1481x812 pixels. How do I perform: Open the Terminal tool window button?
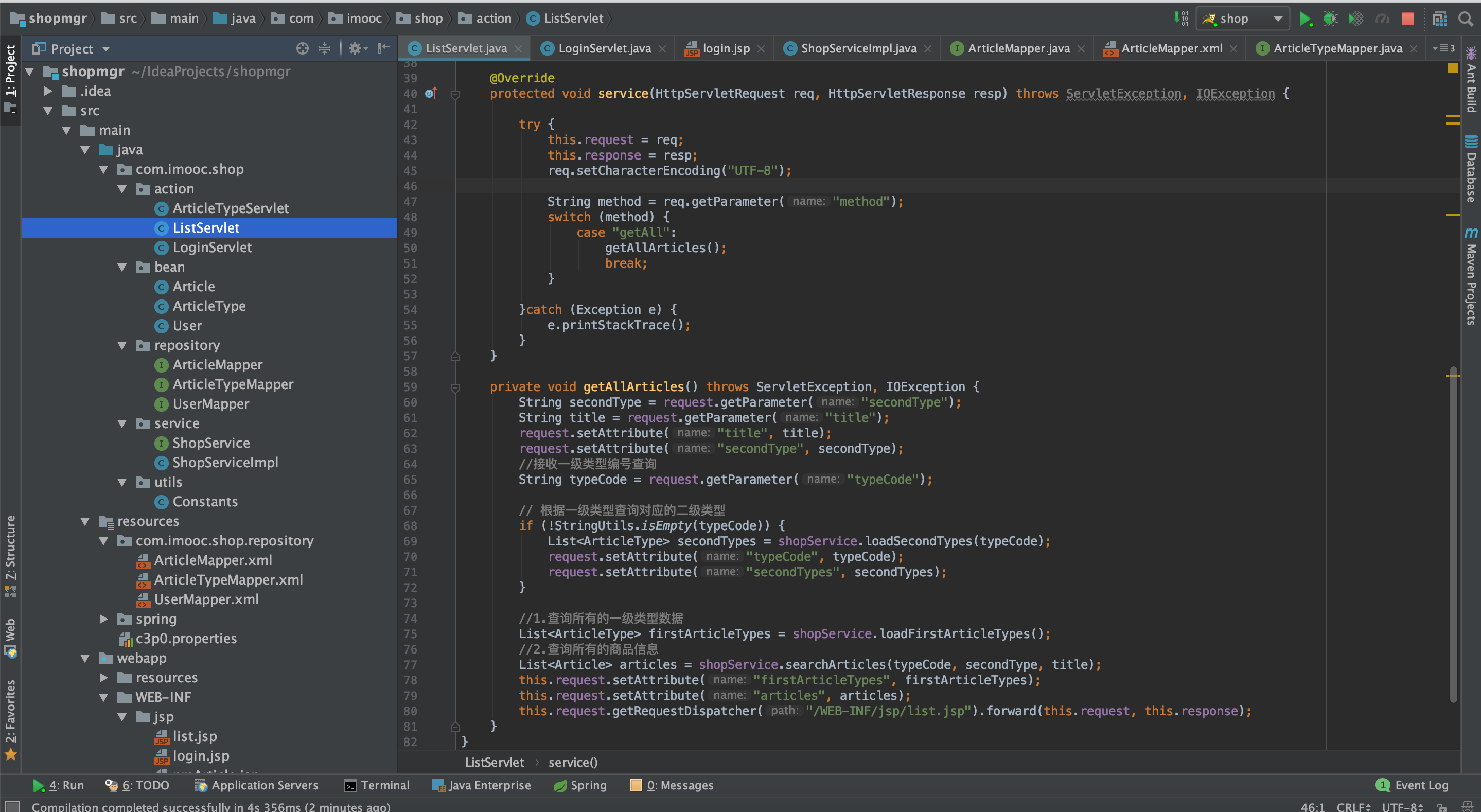[377, 785]
